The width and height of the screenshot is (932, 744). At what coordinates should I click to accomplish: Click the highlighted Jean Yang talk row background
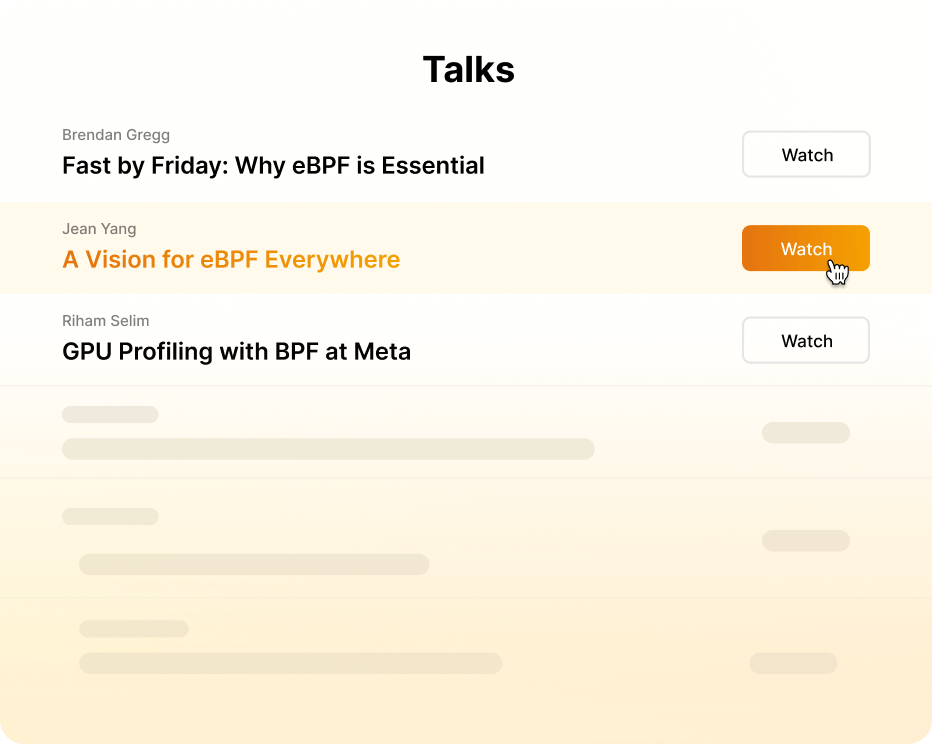click(x=466, y=248)
